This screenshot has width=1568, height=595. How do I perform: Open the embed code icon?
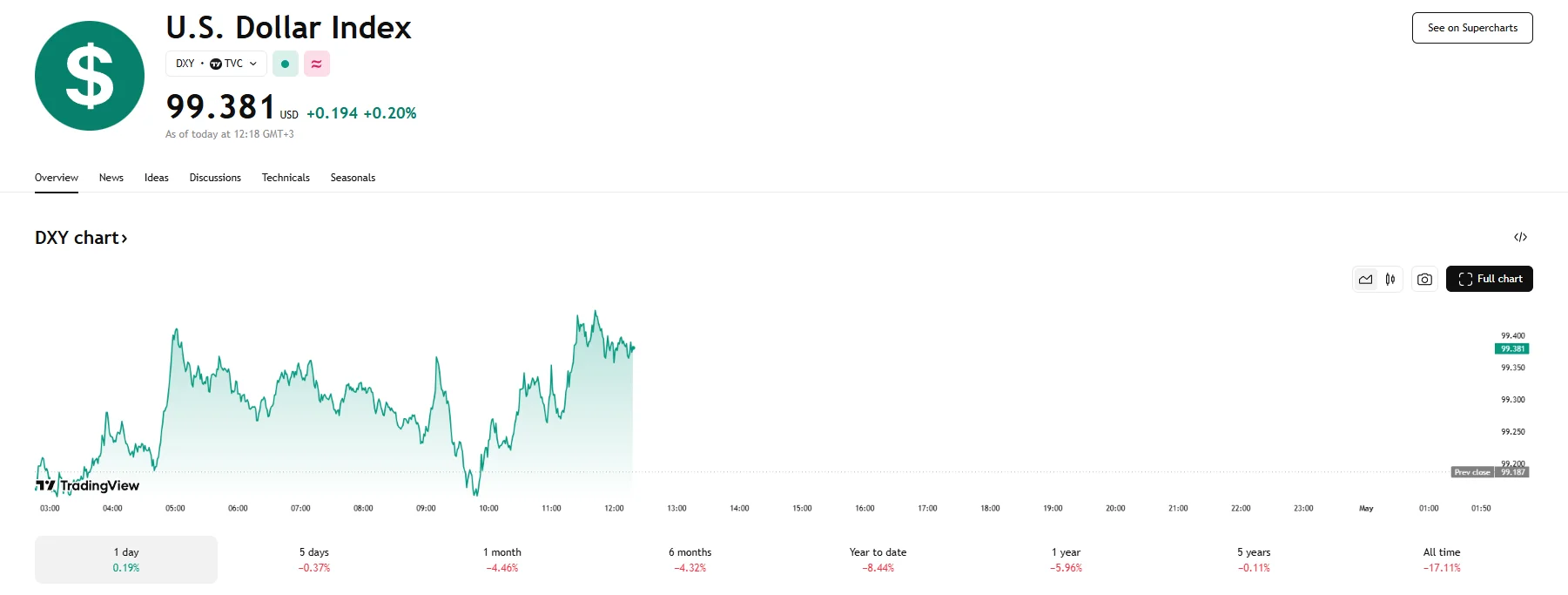coord(1520,237)
